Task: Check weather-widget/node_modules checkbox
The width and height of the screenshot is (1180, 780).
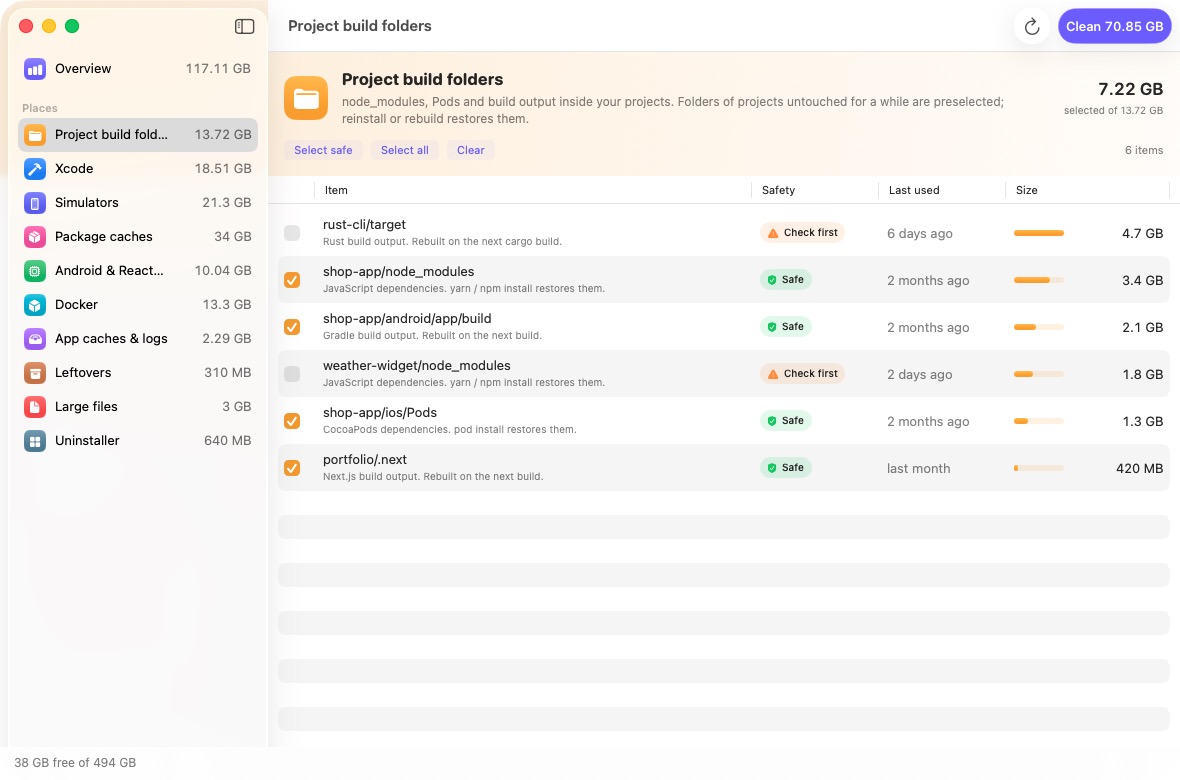Action: pyautogui.click(x=292, y=374)
